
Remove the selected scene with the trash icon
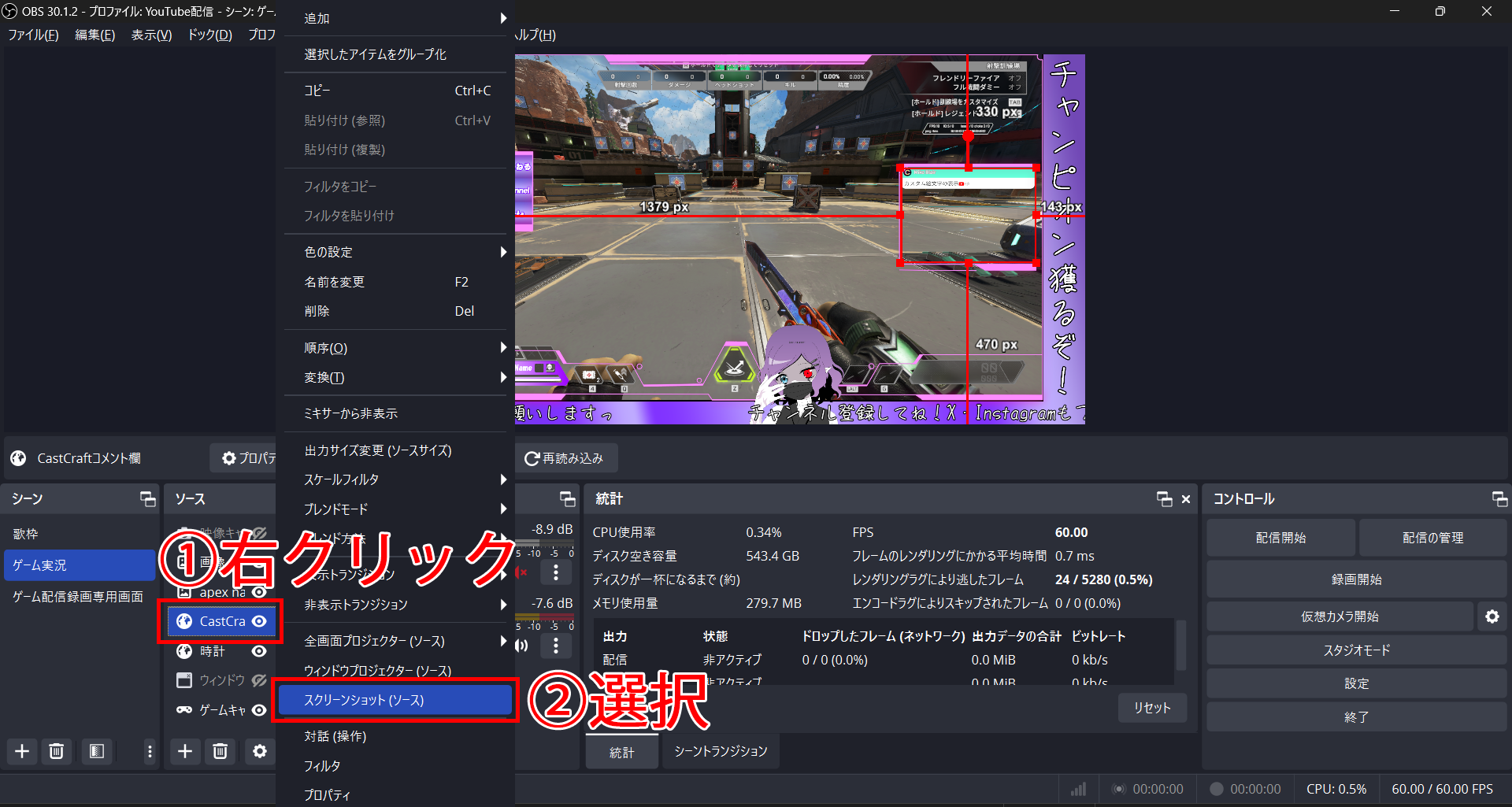56,751
